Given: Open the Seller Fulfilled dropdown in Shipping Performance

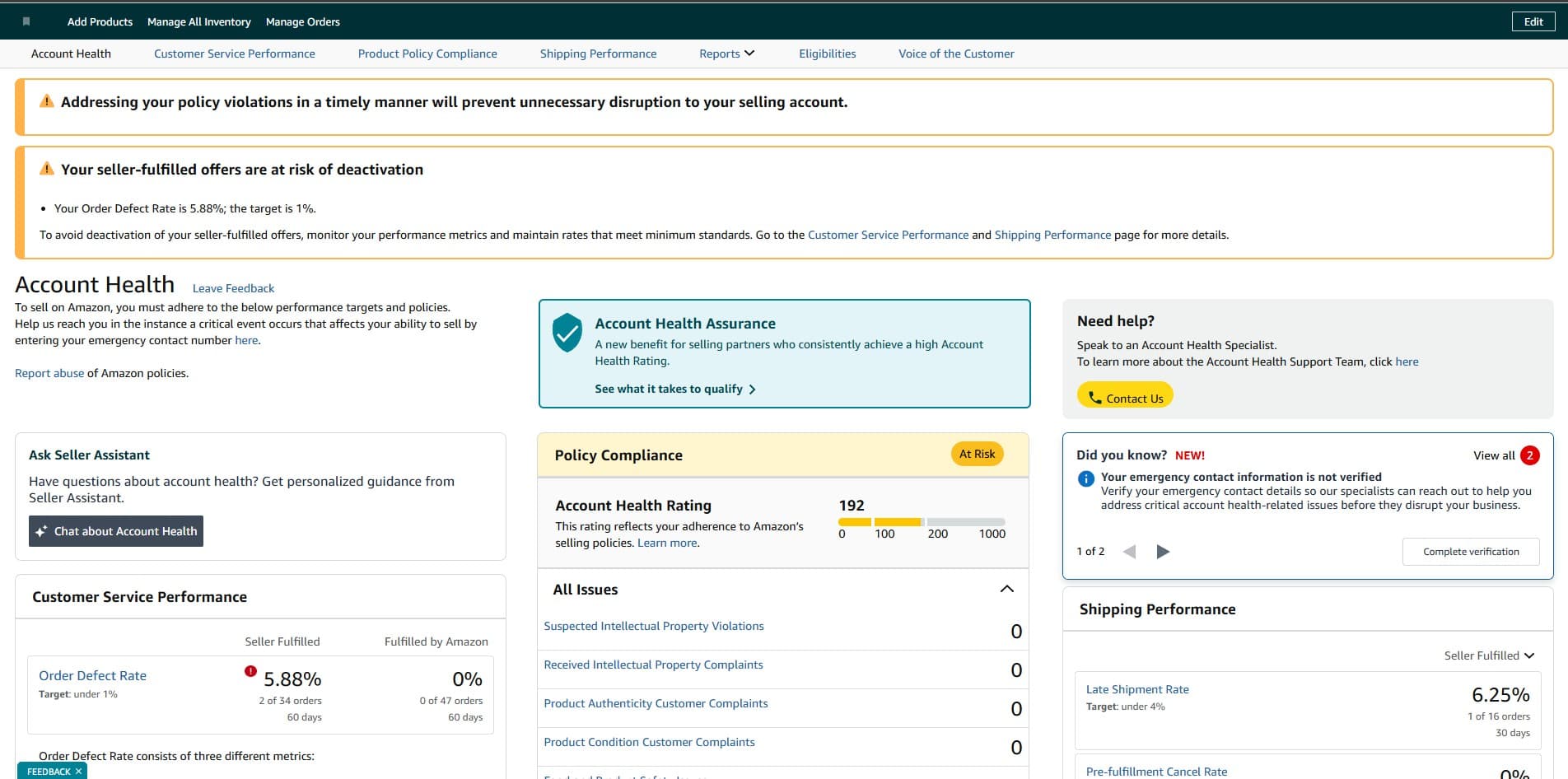Looking at the screenshot, I should tap(1489, 655).
